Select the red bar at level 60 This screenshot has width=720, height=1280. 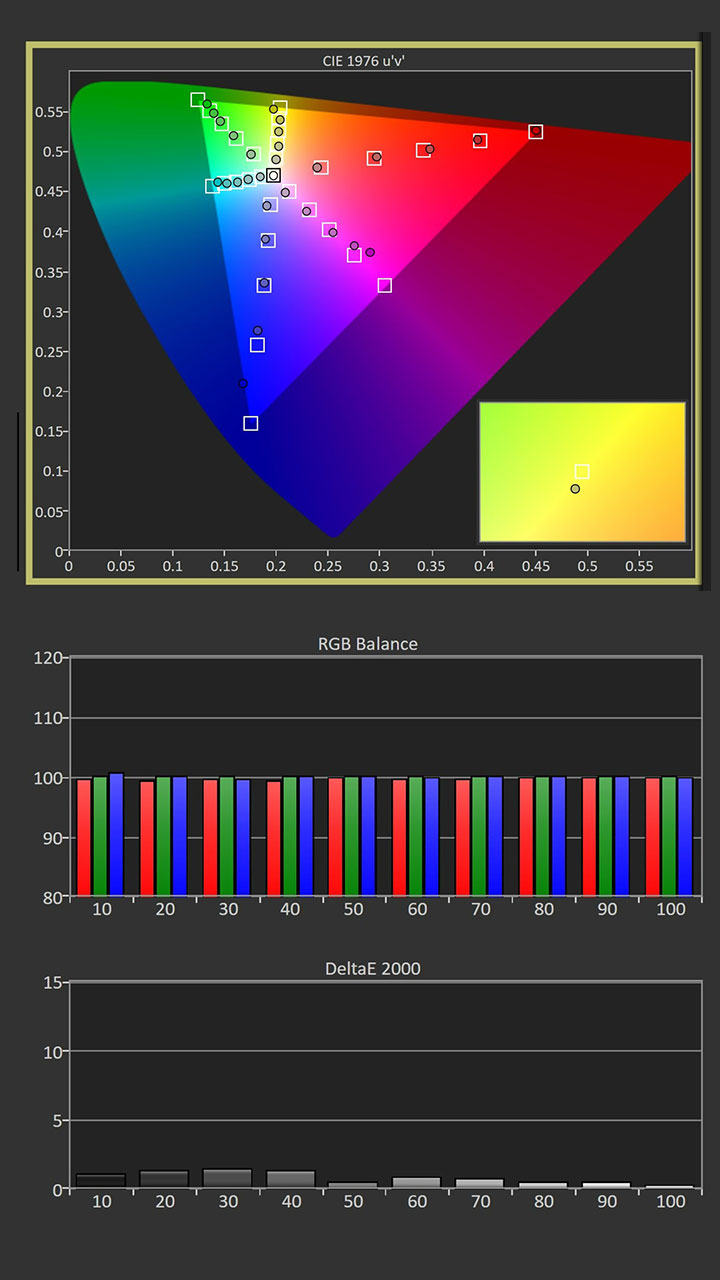coord(399,837)
